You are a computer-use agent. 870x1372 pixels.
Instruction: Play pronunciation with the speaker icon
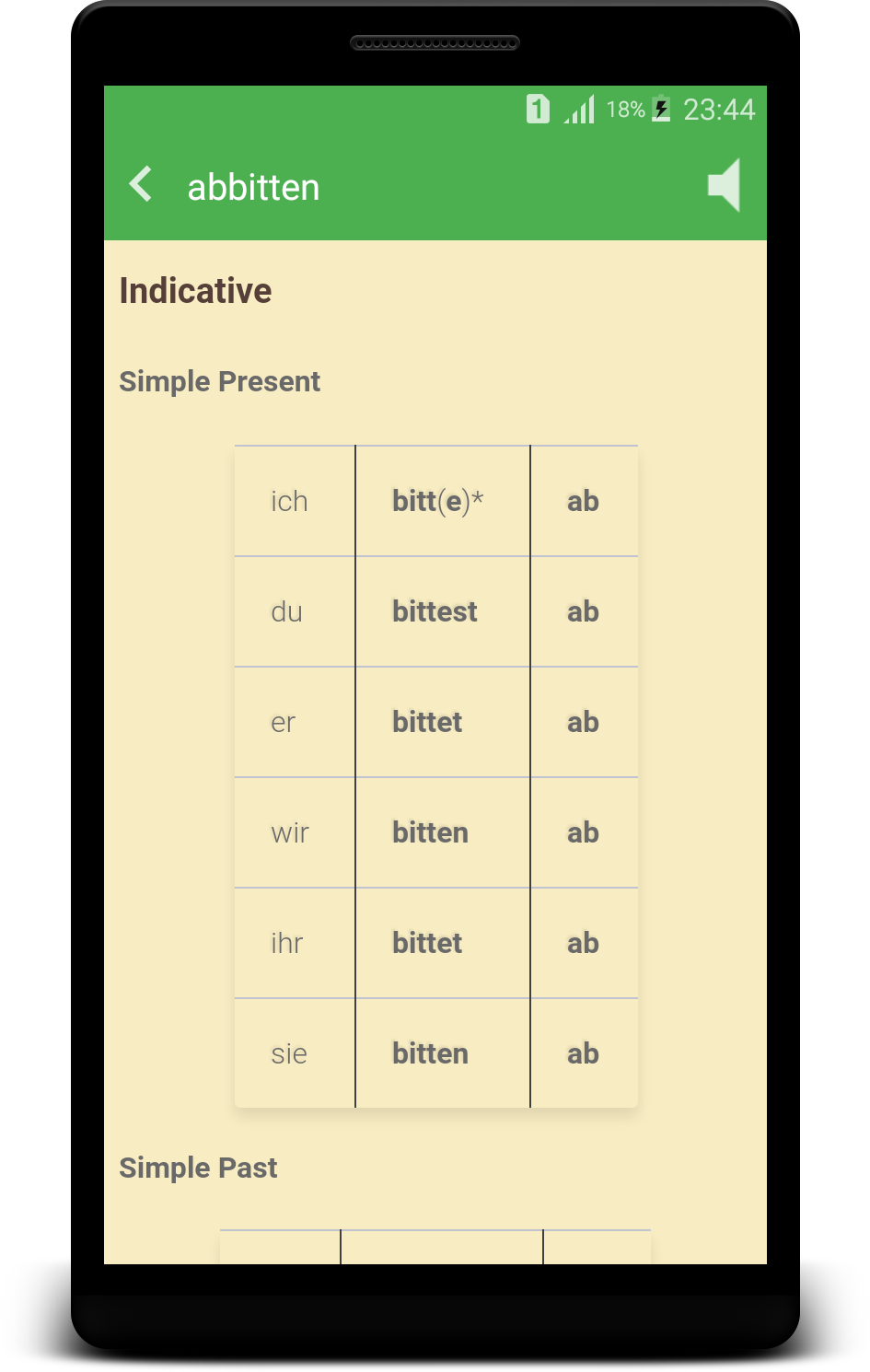725,185
